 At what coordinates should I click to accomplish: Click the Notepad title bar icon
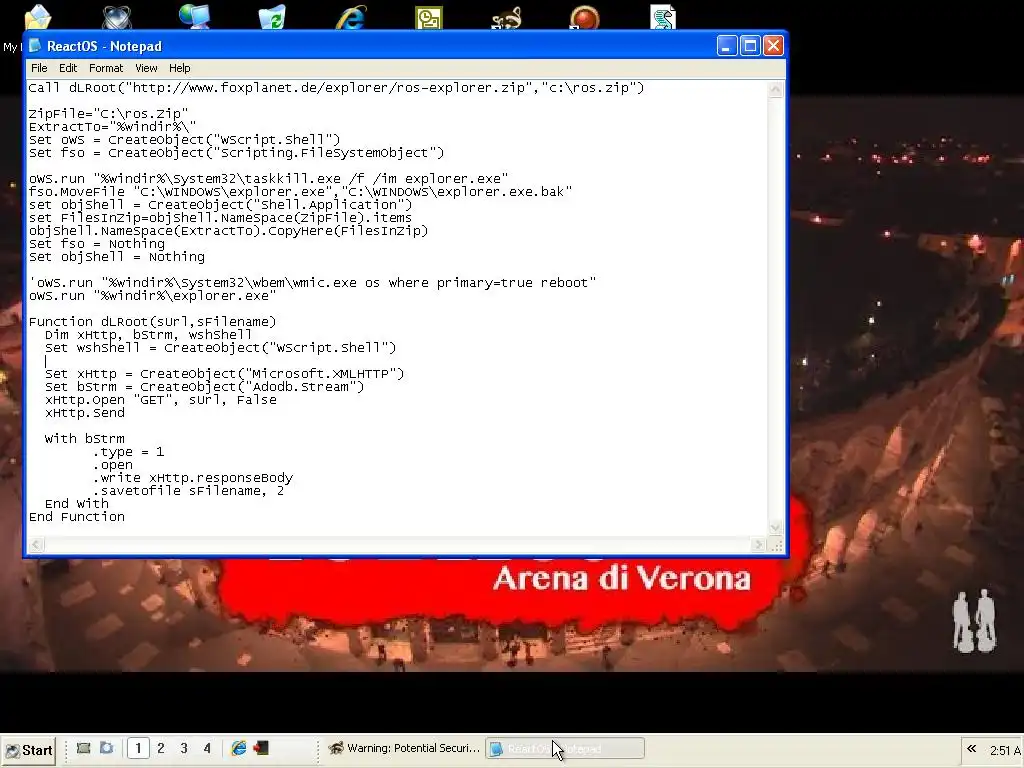35,46
